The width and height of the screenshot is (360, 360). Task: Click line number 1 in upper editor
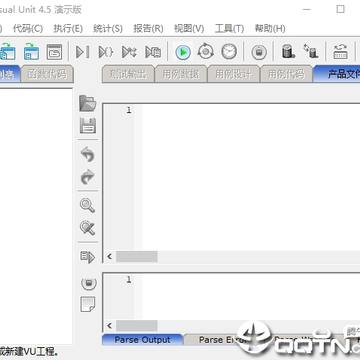[129, 110]
